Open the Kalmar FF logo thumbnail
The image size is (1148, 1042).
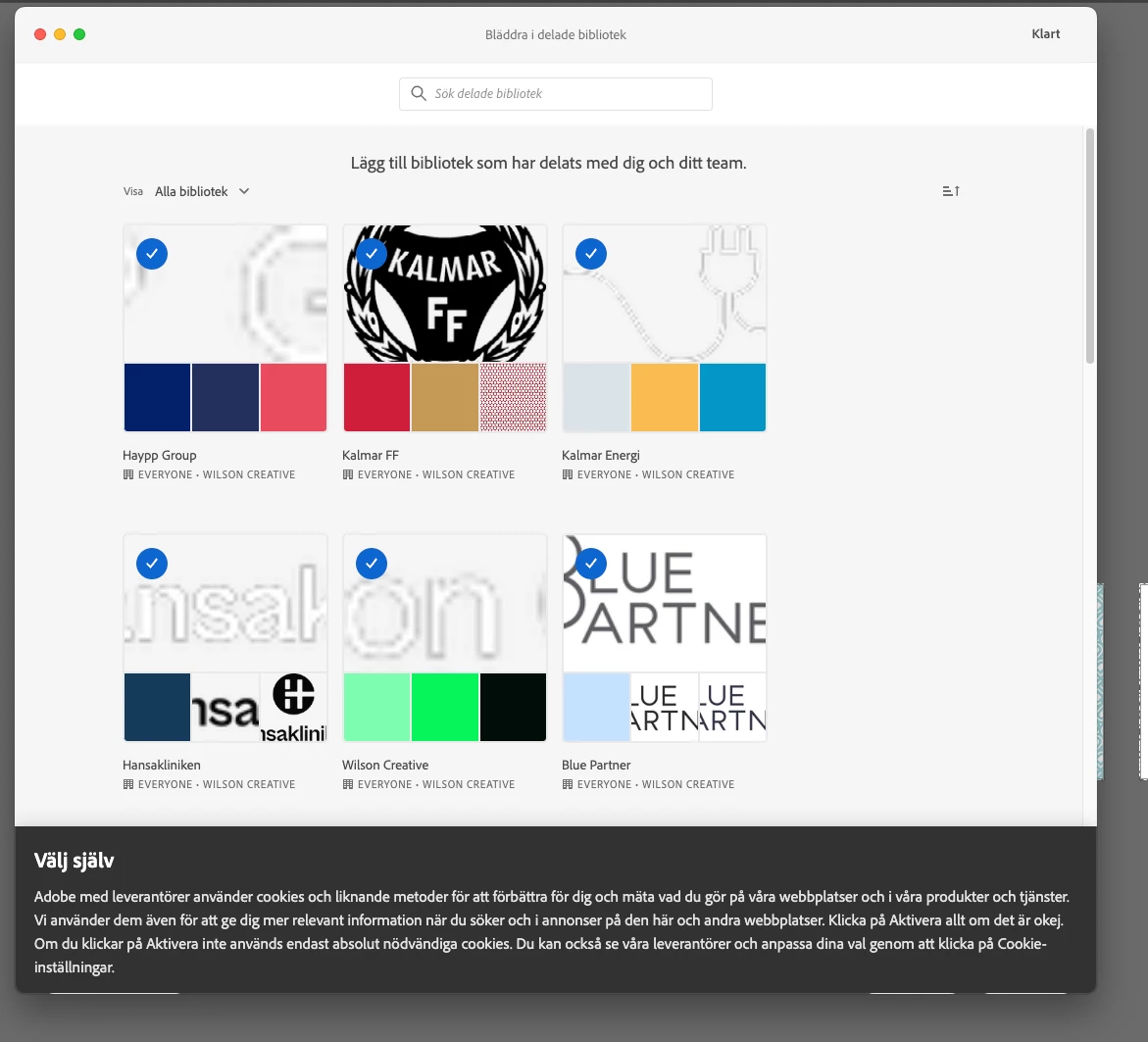tap(444, 294)
